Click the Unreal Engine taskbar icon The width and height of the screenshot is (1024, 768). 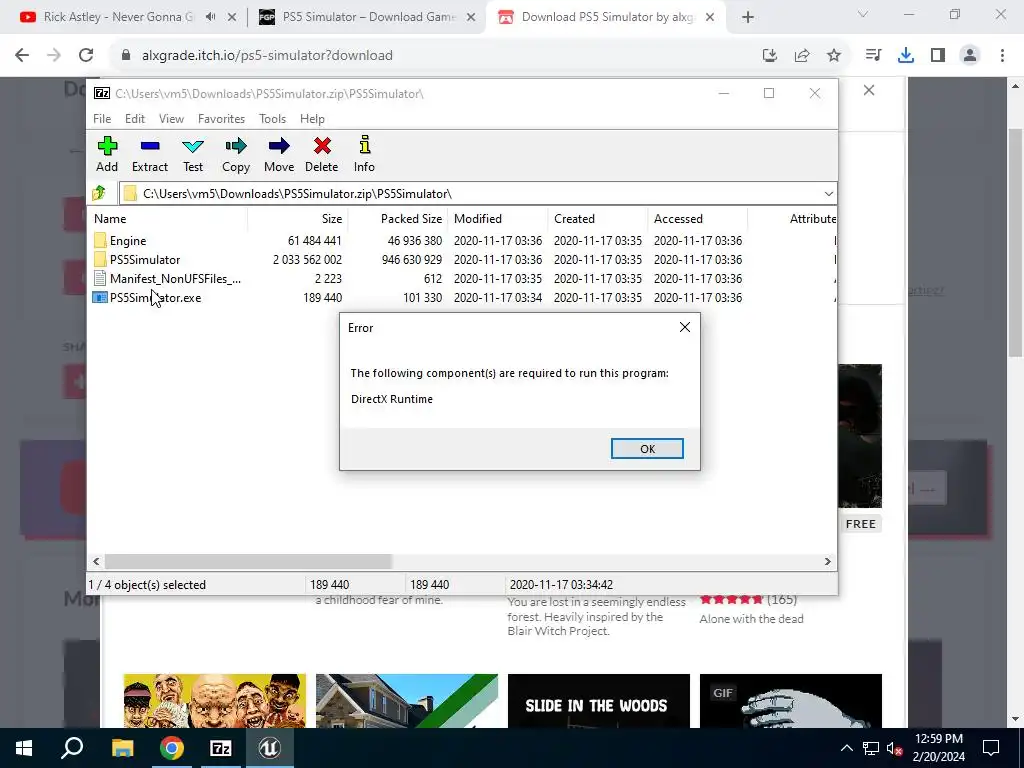(x=269, y=748)
